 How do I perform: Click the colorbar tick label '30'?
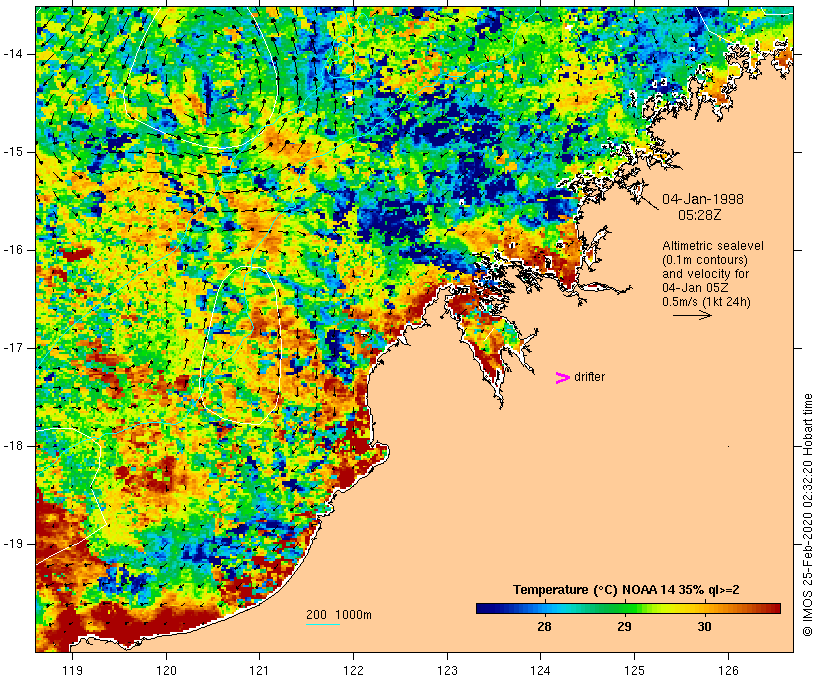pos(704,627)
